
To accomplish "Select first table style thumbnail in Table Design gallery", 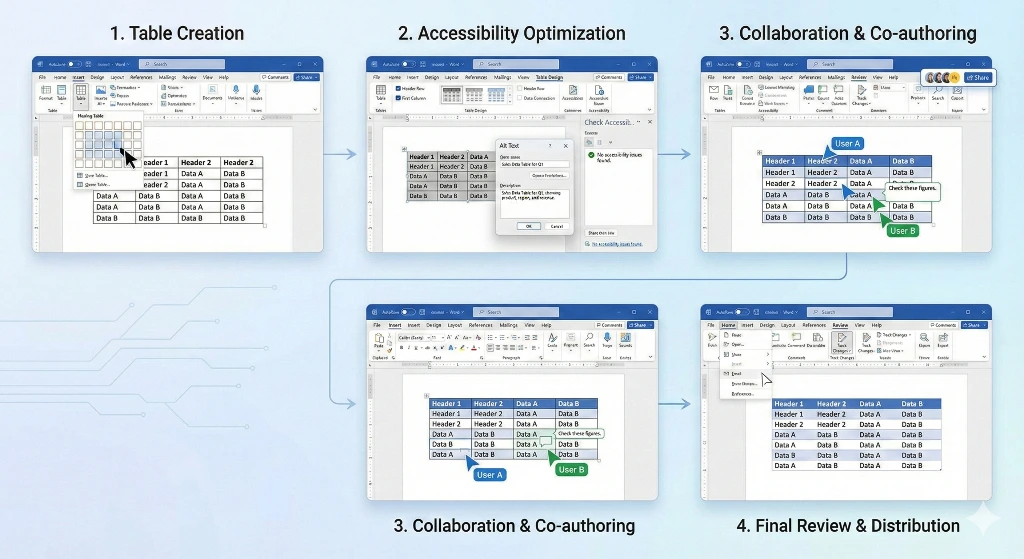I will 451,95.
